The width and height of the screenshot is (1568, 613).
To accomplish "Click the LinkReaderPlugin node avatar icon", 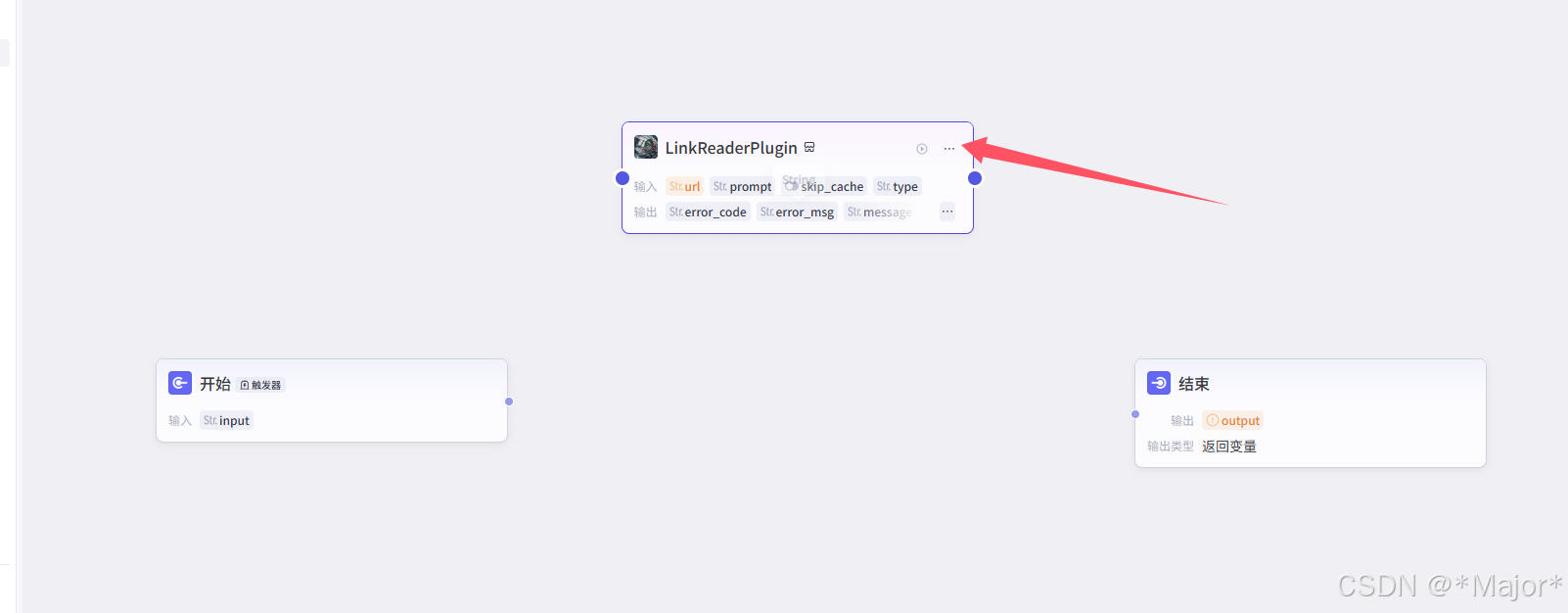I will (x=646, y=147).
